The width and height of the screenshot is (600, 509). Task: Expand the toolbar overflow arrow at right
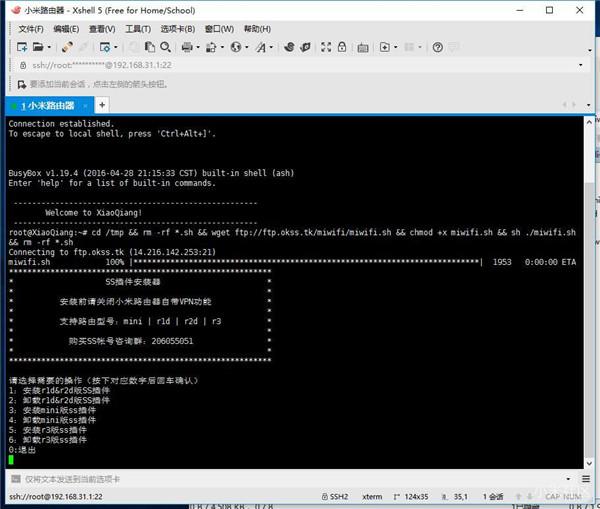(x=590, y=50)
